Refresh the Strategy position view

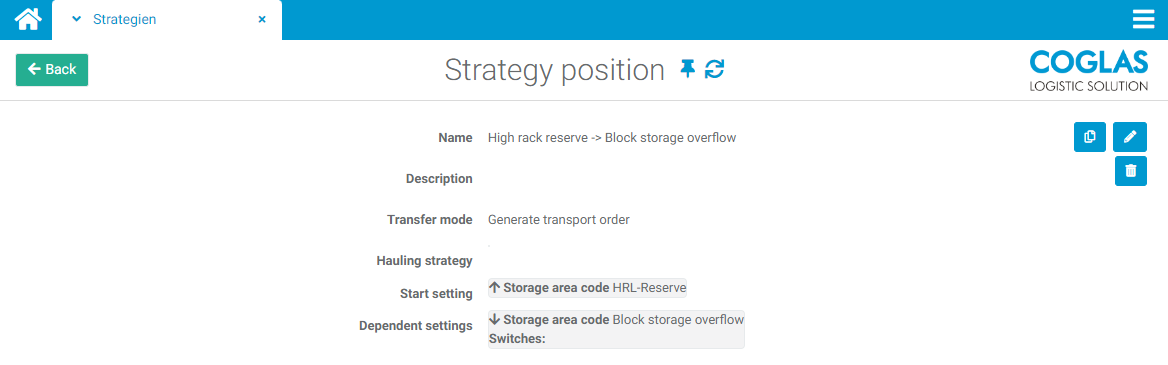coord(714,70)
